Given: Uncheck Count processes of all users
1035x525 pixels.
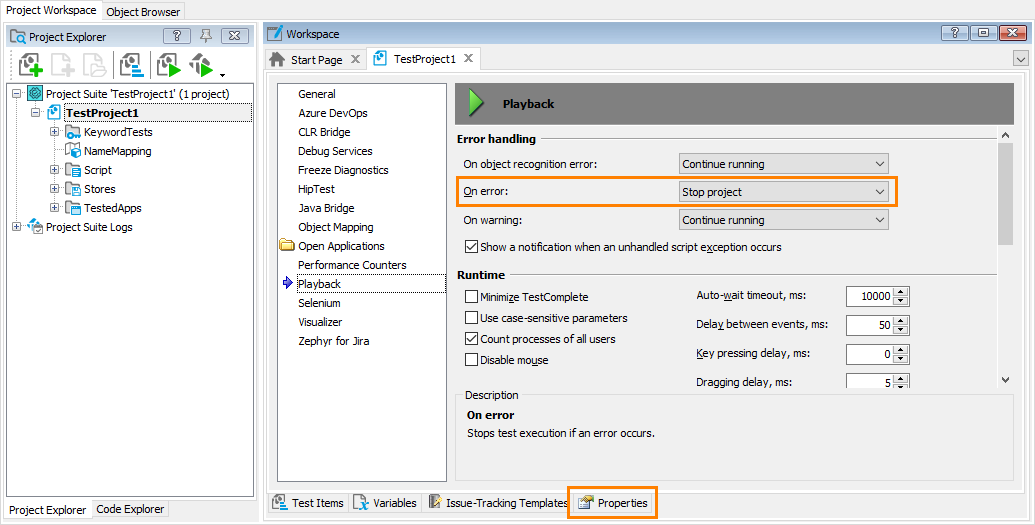Looking at the screenshot, I should coord(471,339).
